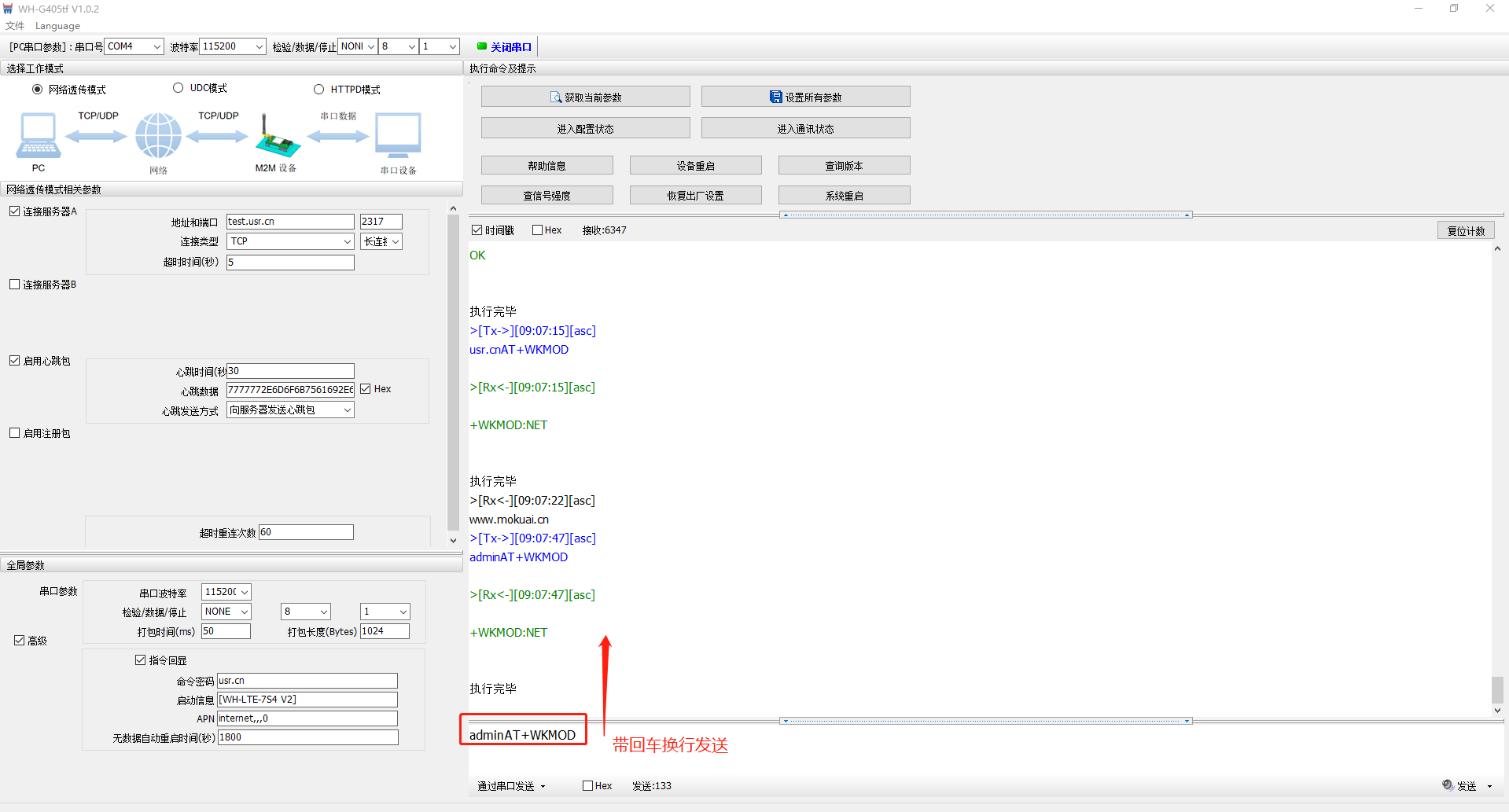
Task: Click the device reboot button
Action: [695, 166]
